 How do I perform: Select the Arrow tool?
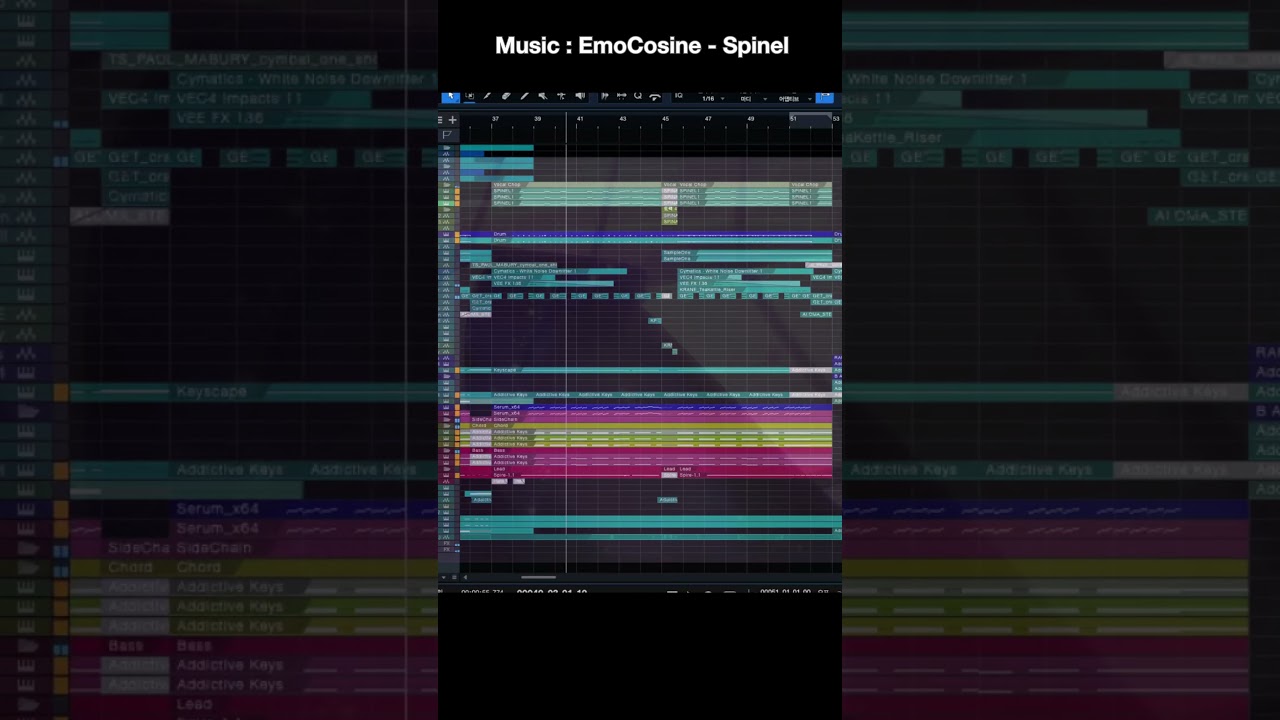click(451, 97)
